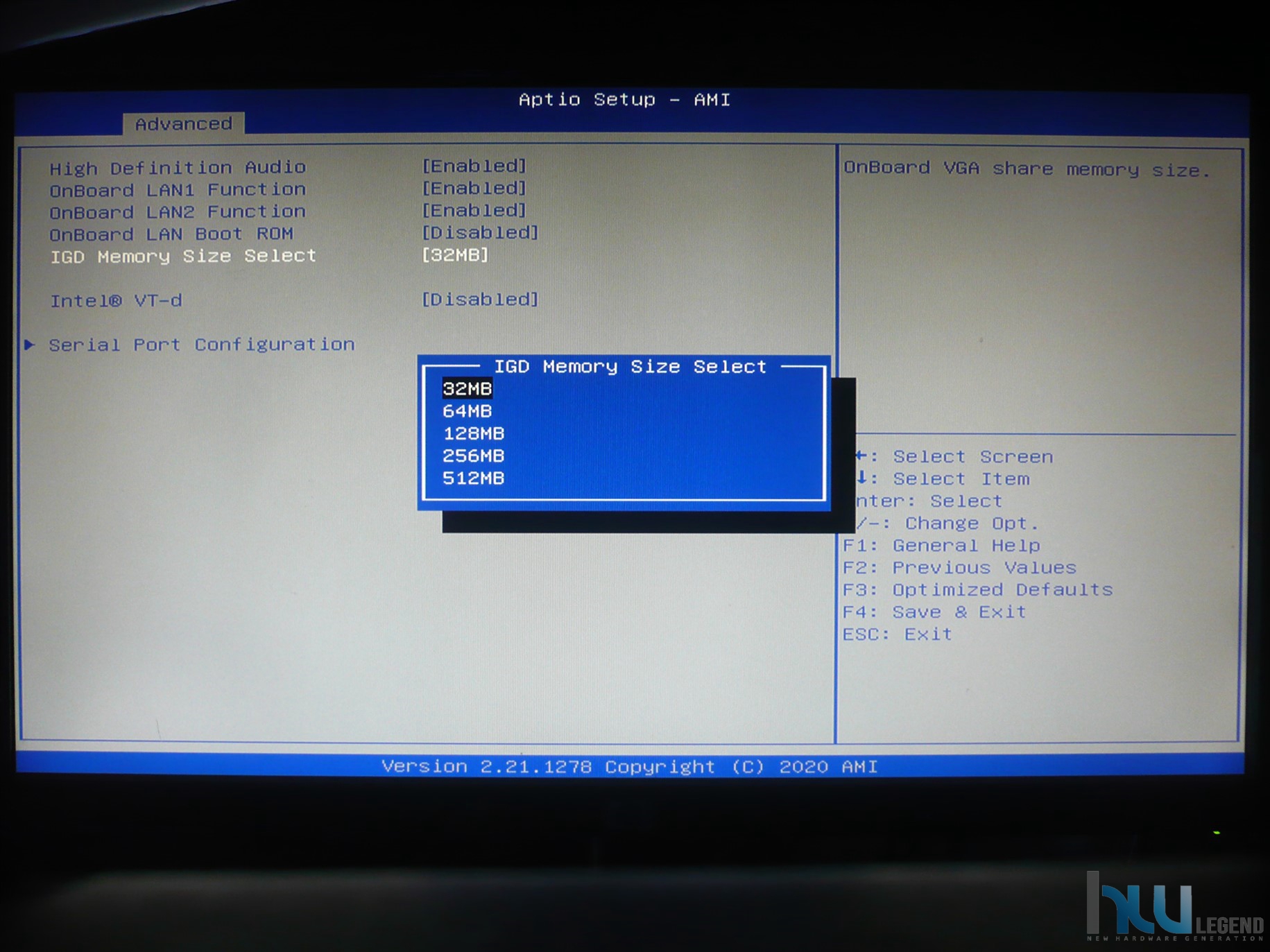Click the Version 2.21.1278 copyright footer

[x=630, y=767]
